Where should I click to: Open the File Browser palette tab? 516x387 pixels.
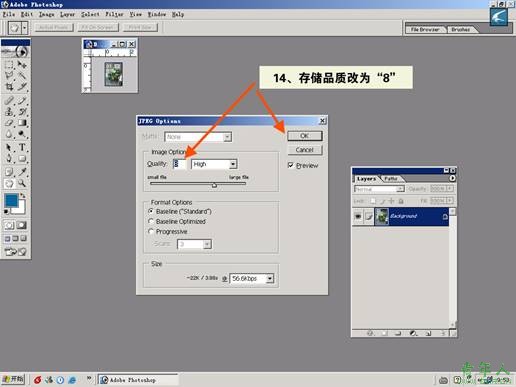[425, 29]
